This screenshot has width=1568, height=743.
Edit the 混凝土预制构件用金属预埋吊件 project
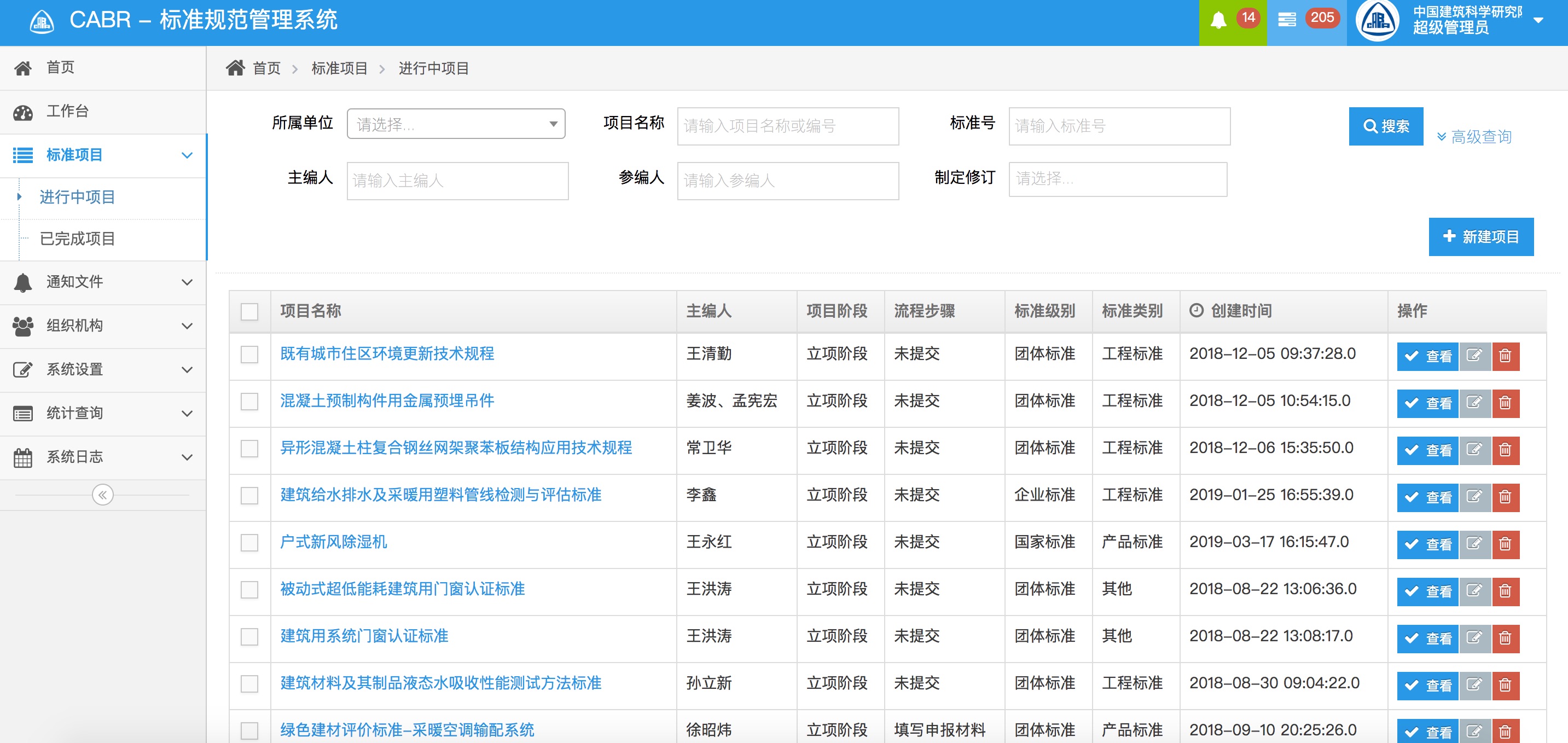tap(1474, 403)
